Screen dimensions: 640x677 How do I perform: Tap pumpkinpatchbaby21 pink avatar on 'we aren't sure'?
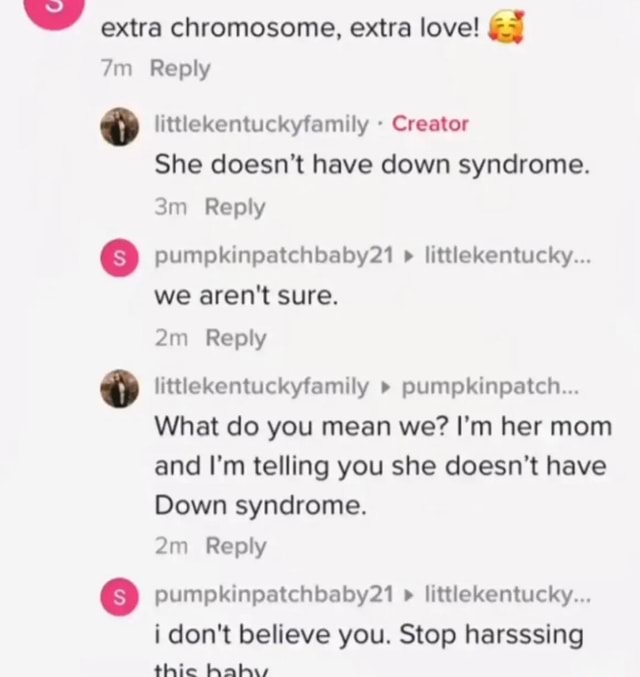point(120,258)
